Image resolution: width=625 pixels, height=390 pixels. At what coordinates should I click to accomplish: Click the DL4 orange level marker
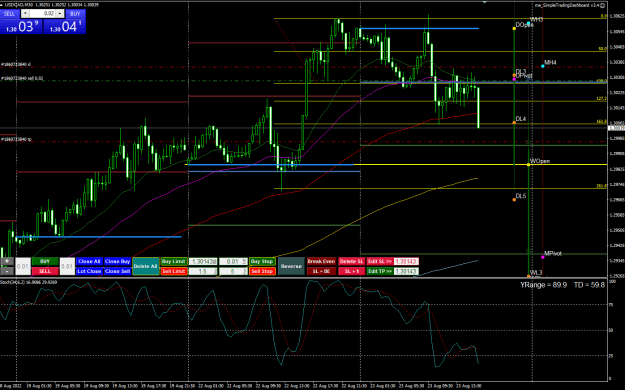[514, 122]
